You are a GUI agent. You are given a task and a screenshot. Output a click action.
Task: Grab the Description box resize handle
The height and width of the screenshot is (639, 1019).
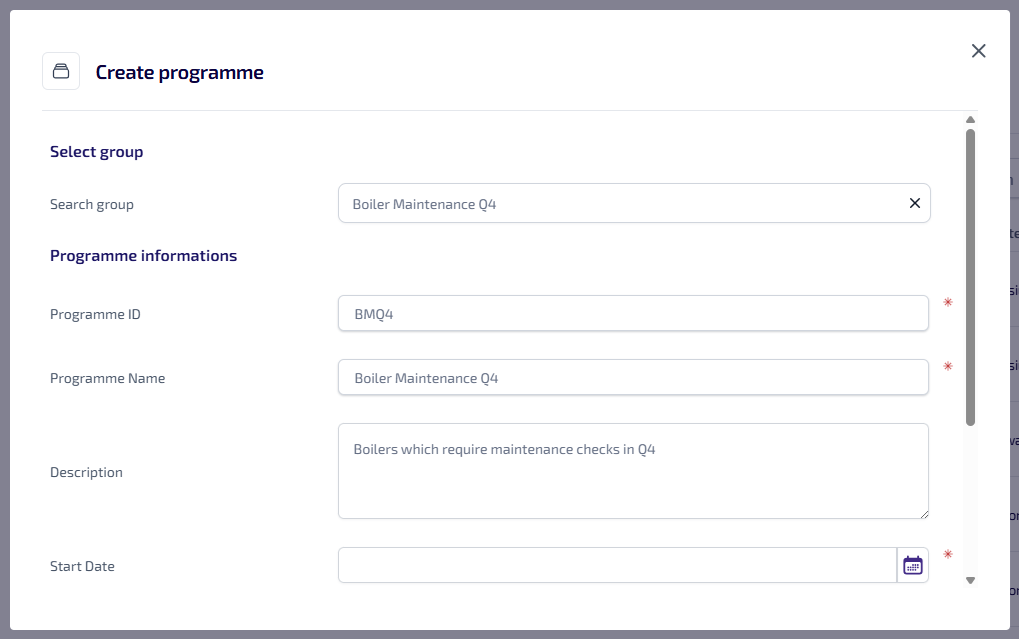tap(923, 513)
